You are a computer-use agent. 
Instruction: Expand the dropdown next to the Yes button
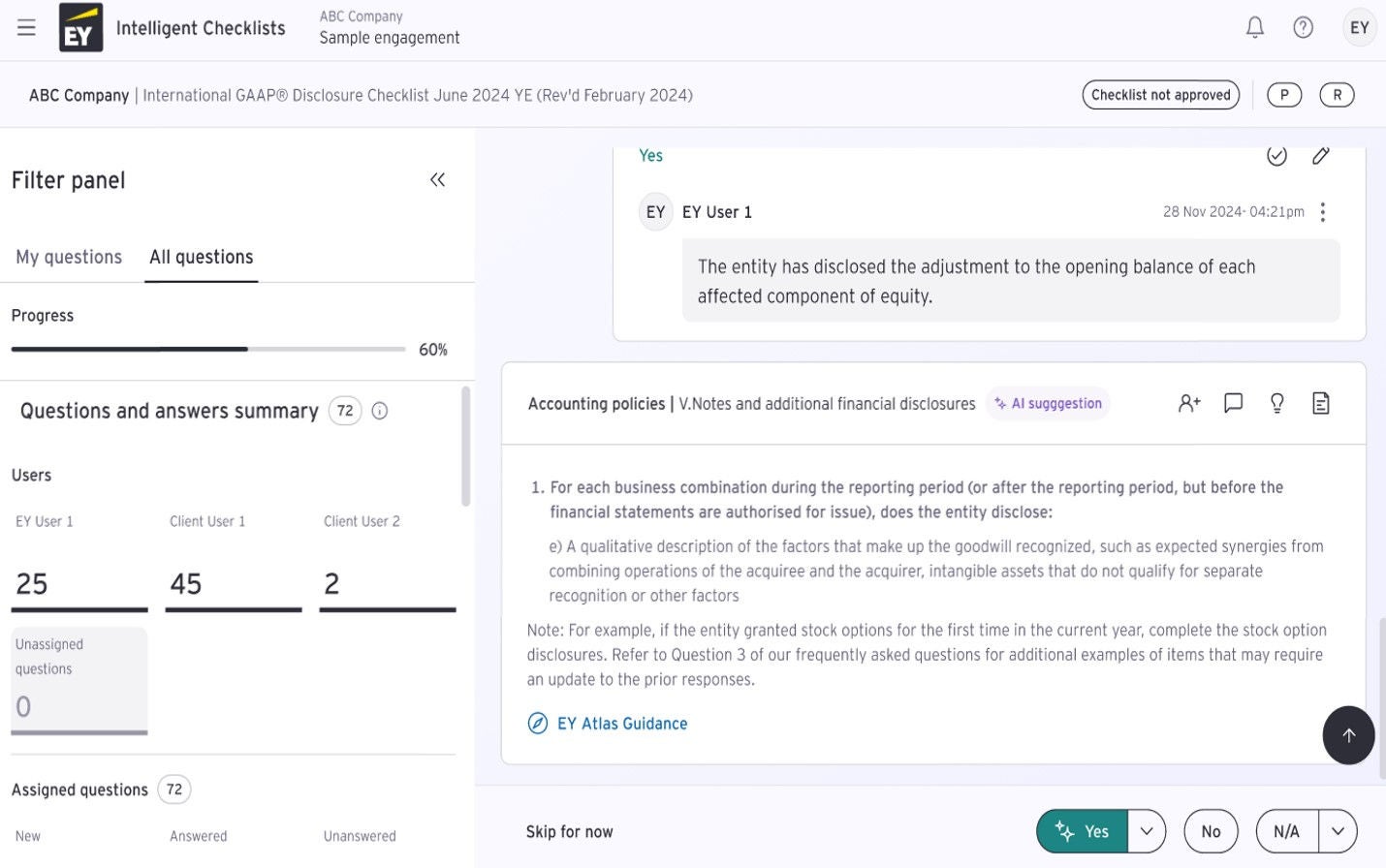(1145, 831)
